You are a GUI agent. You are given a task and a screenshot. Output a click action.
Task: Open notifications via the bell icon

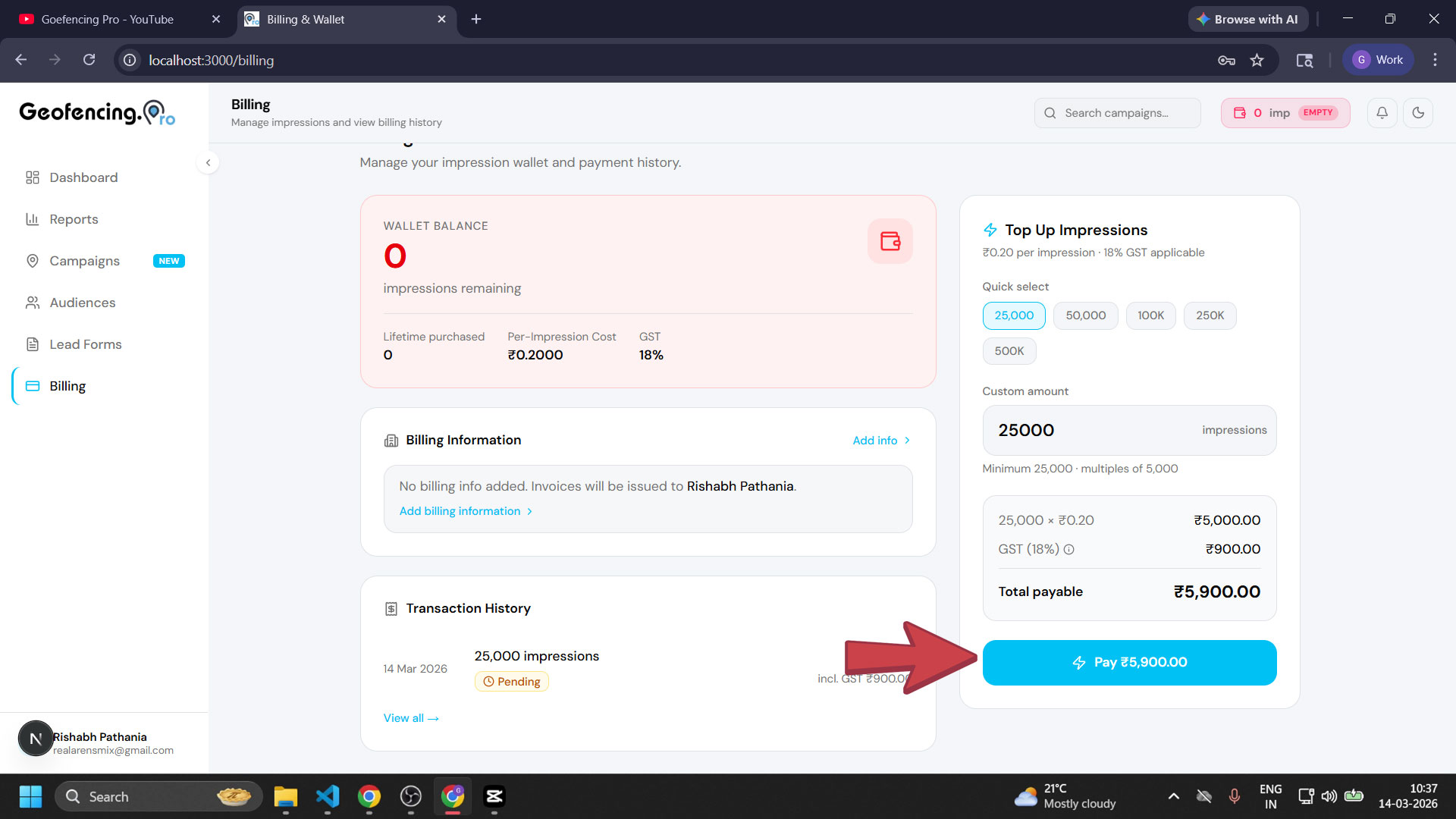tap(1382, 112)
